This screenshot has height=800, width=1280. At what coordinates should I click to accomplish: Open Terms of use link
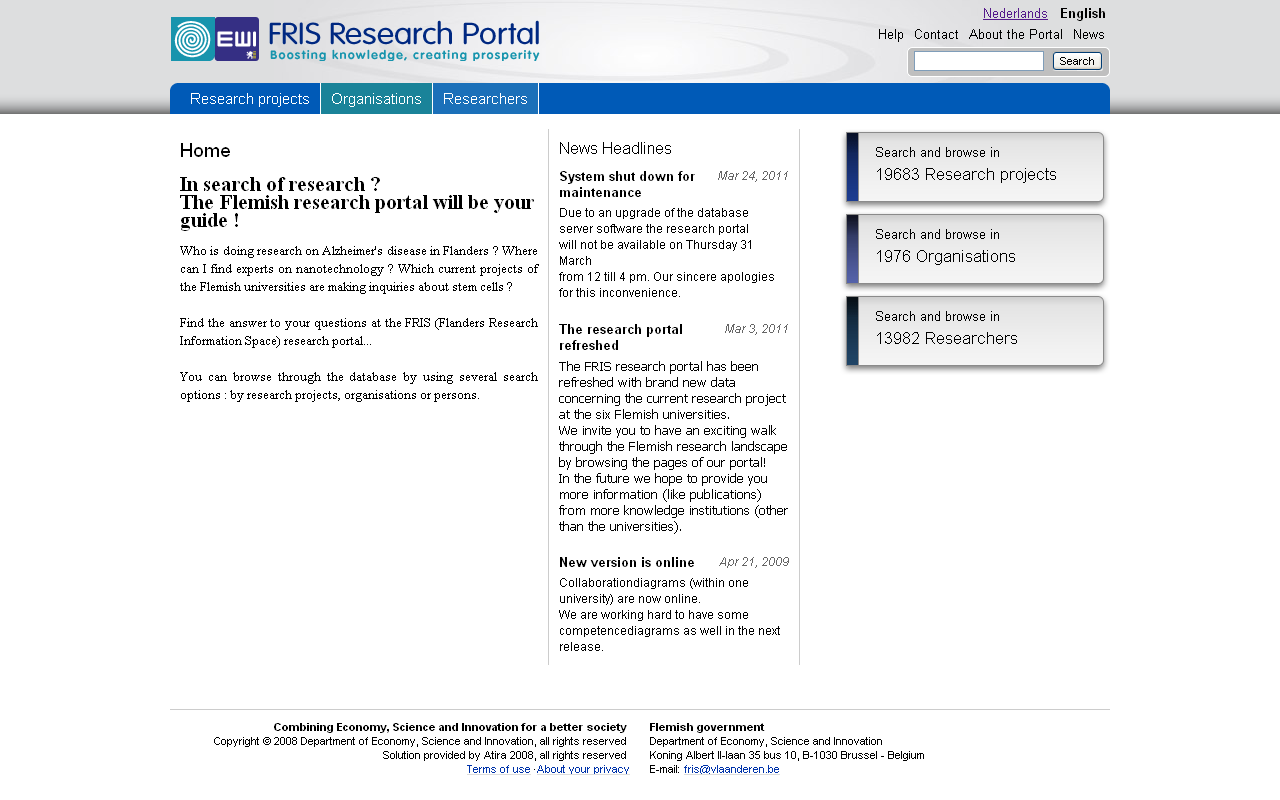[498, 770]
